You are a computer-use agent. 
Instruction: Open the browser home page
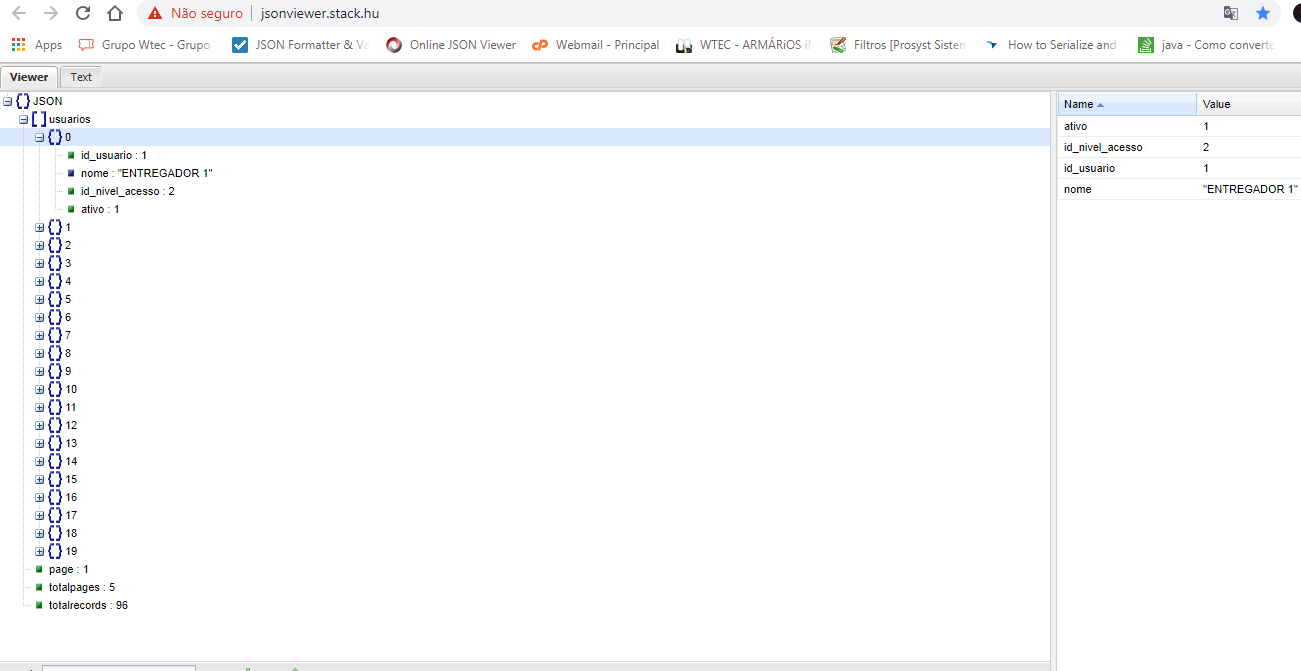115,13
